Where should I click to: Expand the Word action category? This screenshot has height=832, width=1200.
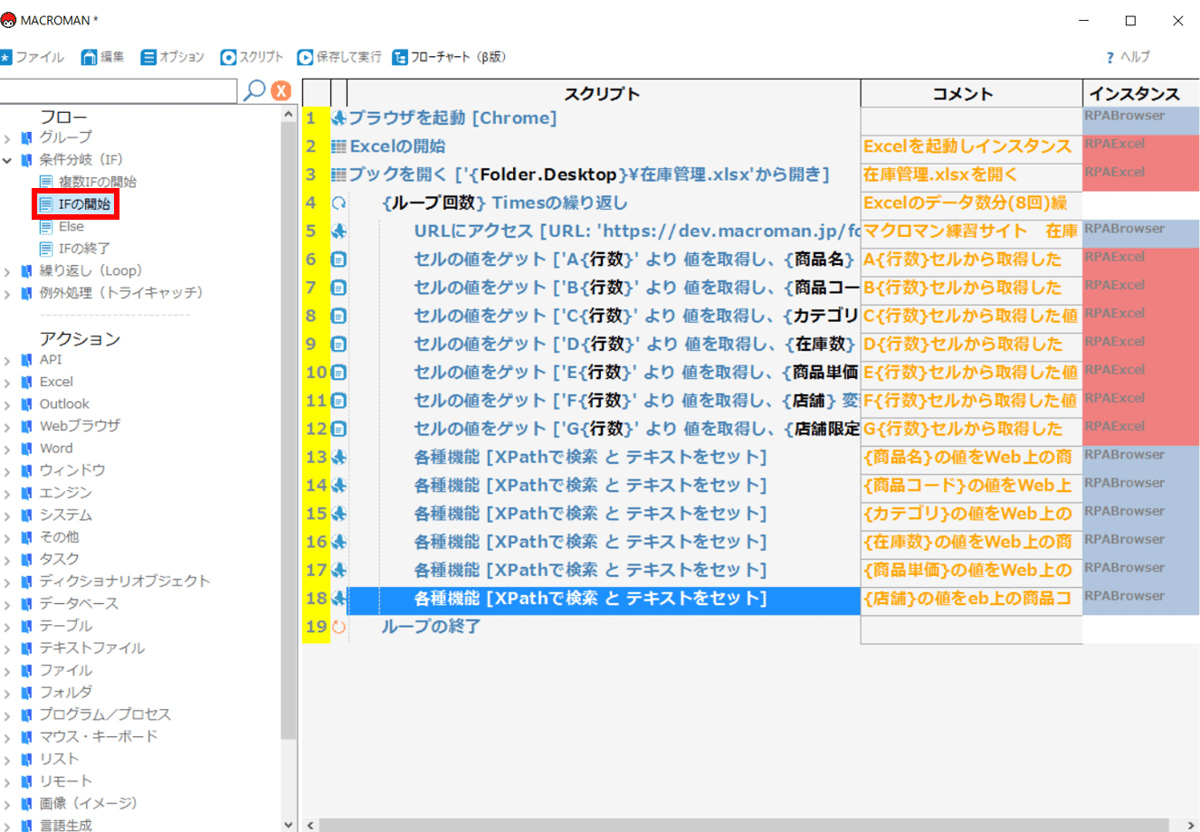(x=8, y=448)
